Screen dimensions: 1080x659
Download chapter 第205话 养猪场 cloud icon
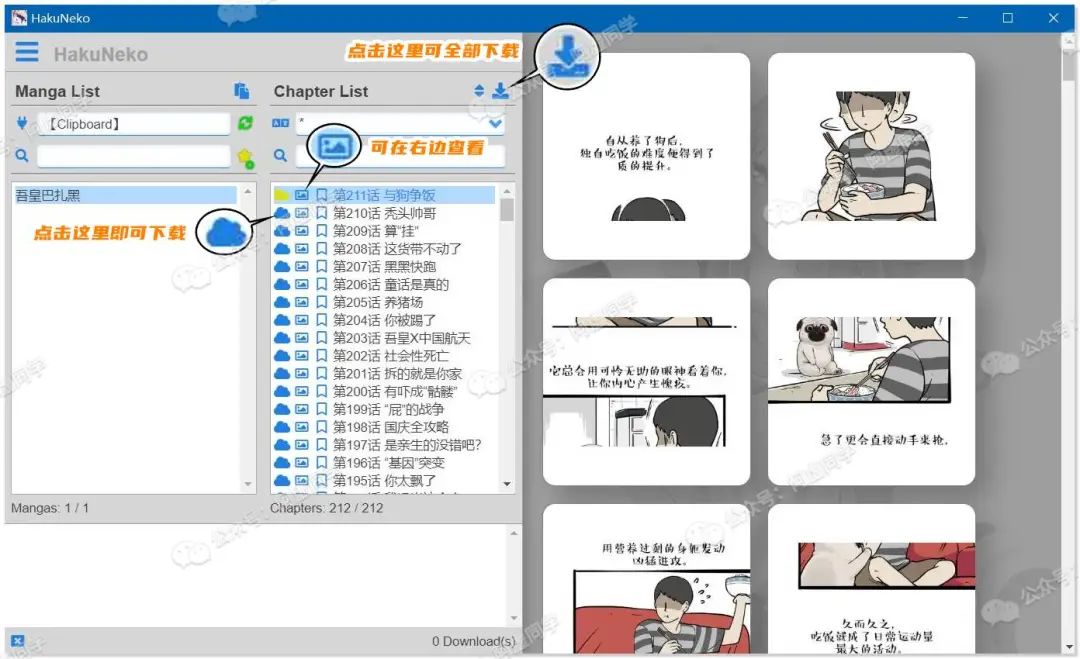pos(282,302)
